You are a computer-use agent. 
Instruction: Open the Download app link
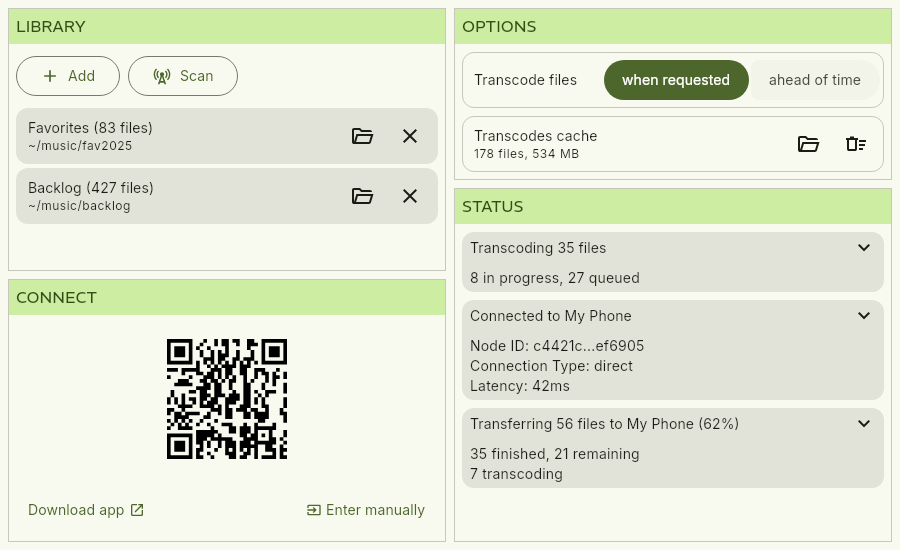(77, 510)
